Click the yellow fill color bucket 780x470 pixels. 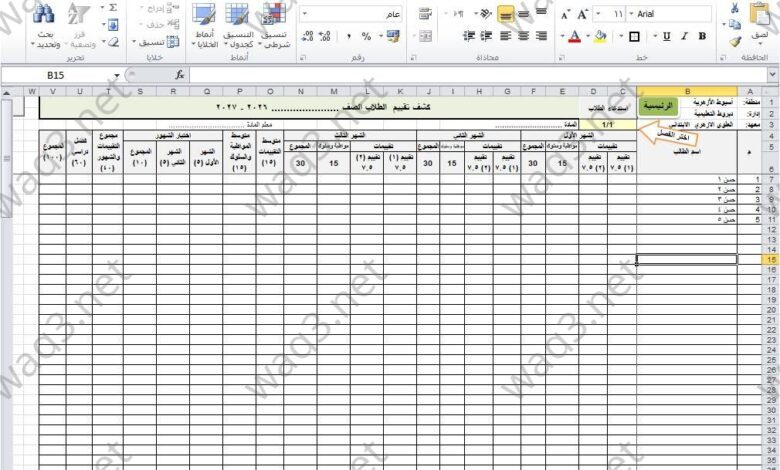click(600, 36)
